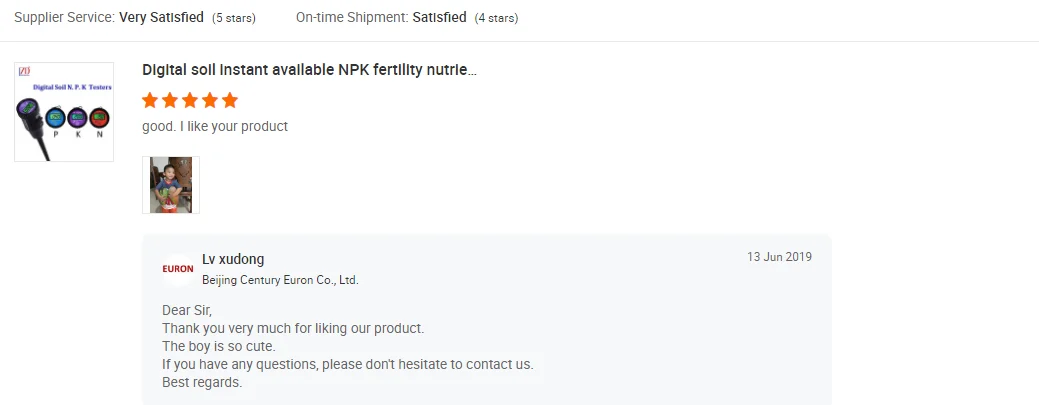Viewport: 1039px width, 405px height.
Task: Click the middle orange rating star
Action: point(190,100)
